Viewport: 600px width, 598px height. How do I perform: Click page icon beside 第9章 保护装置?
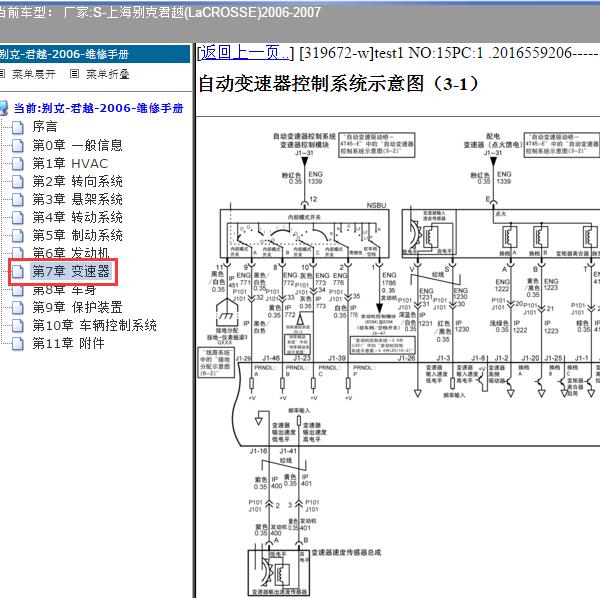pyautogui.click(x=18, y=307)
